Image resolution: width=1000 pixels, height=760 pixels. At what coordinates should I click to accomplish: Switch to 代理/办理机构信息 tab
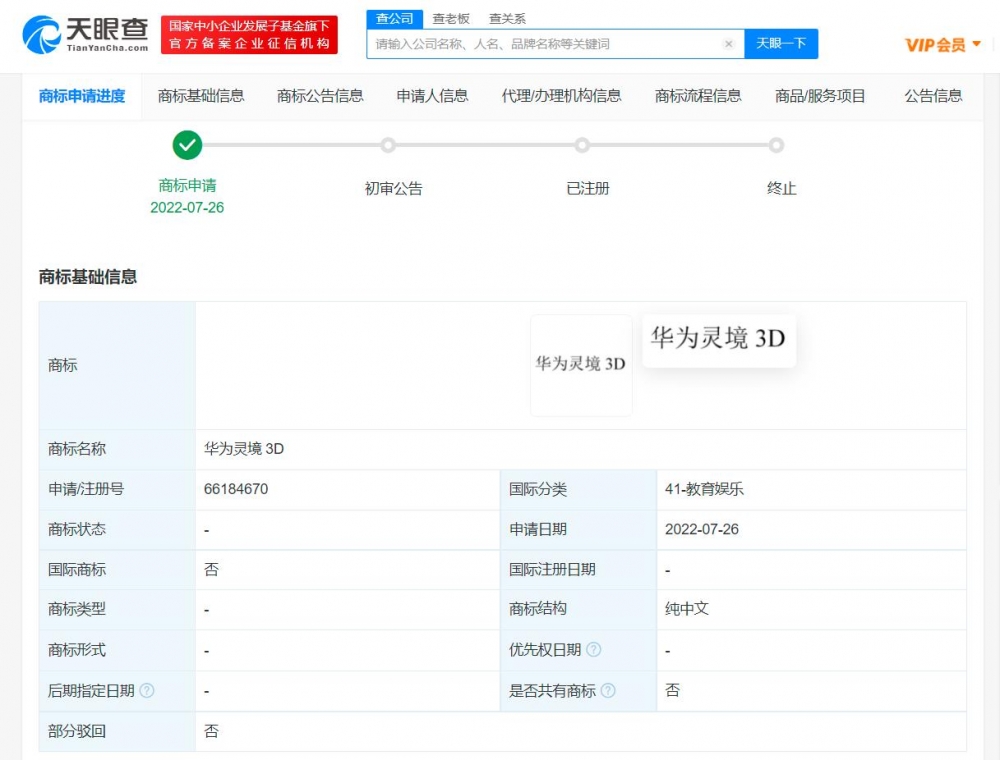pos(561,96)
